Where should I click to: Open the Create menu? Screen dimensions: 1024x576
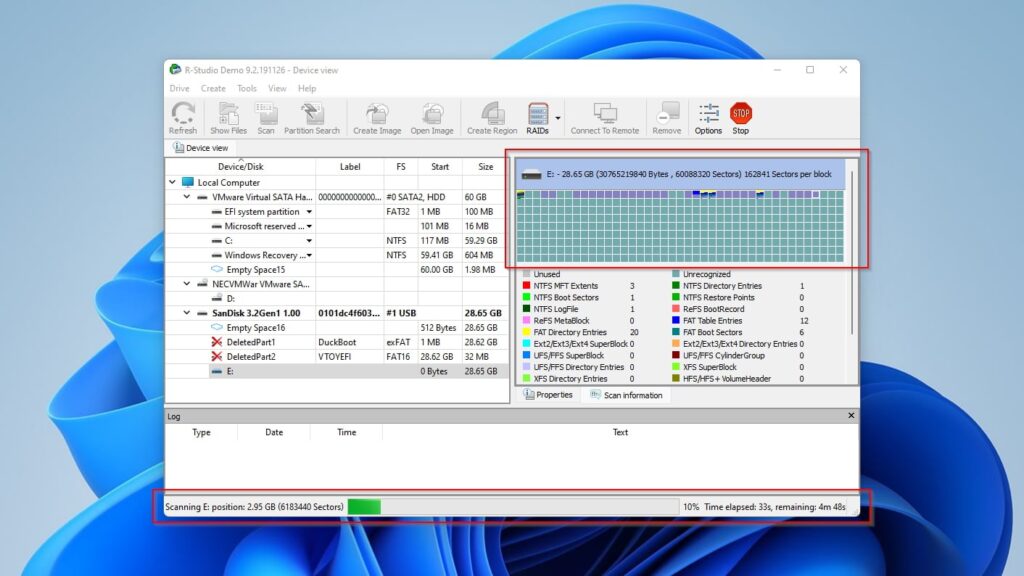[x=213, y=88]
